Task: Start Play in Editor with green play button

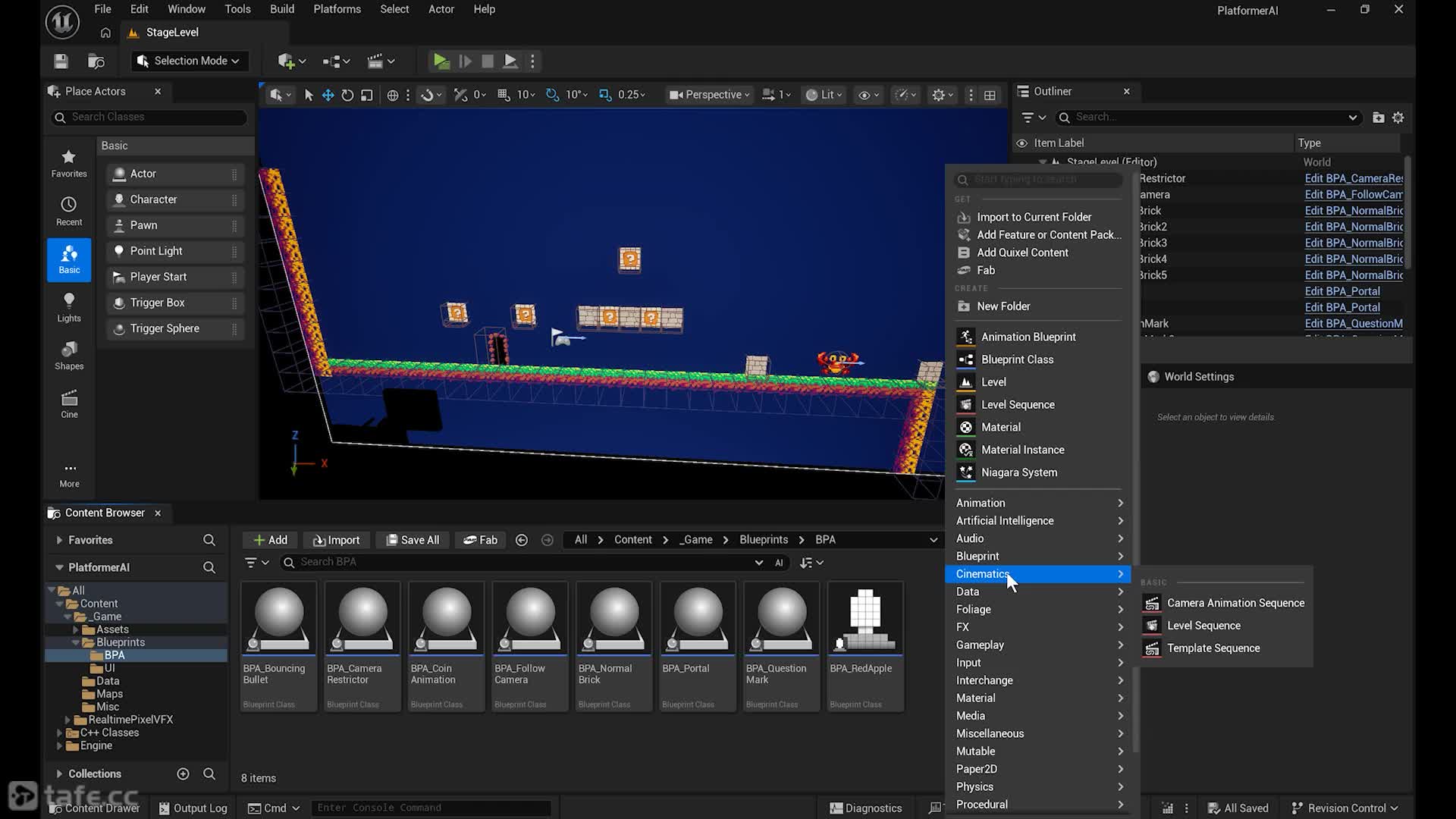Action: click(441, 61)
